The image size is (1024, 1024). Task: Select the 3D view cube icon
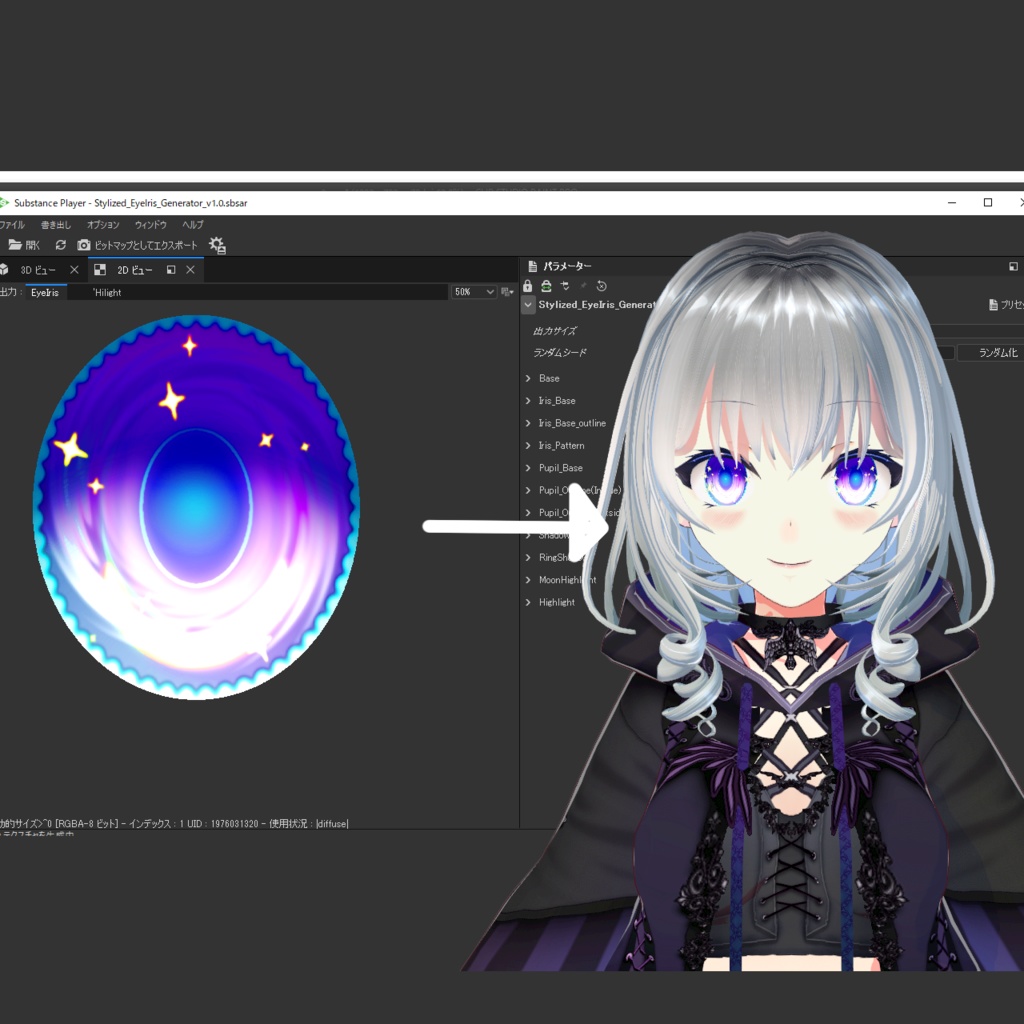point(5,269)
